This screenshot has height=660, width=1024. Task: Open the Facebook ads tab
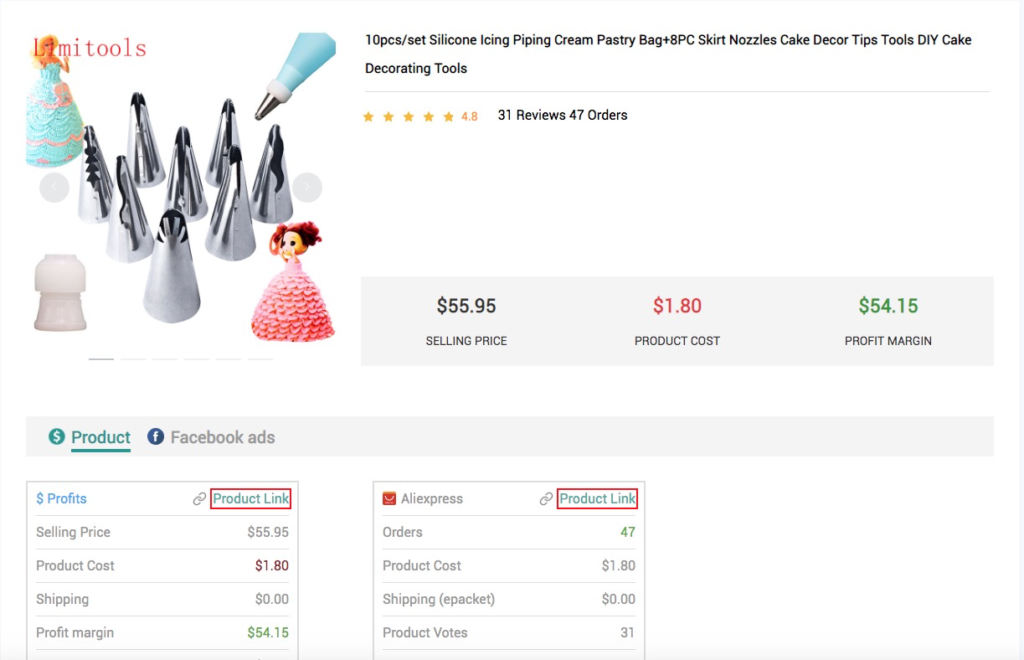[x=223, y=437]
